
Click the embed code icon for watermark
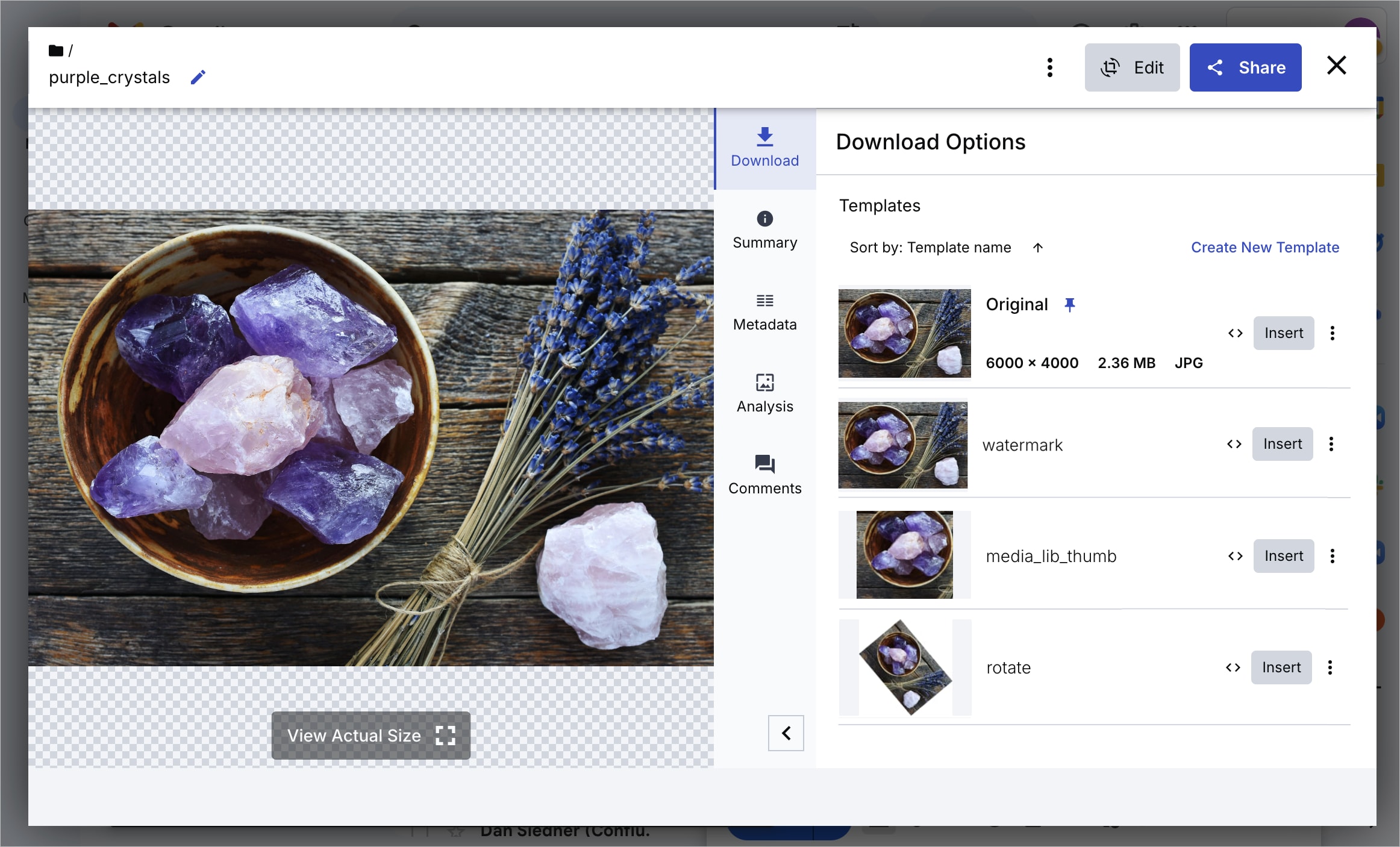(x=1234, y=444)
